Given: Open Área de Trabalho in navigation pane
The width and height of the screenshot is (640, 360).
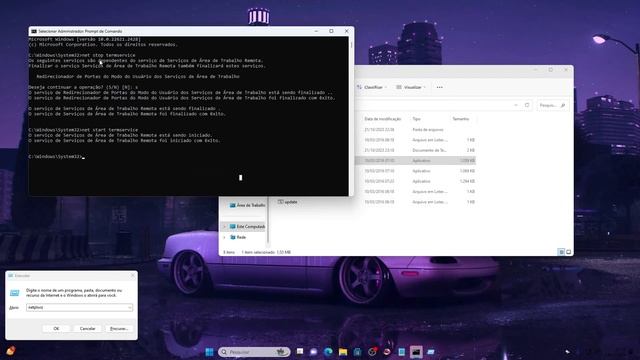Looking at the screenshot, I should coord(247,205).
